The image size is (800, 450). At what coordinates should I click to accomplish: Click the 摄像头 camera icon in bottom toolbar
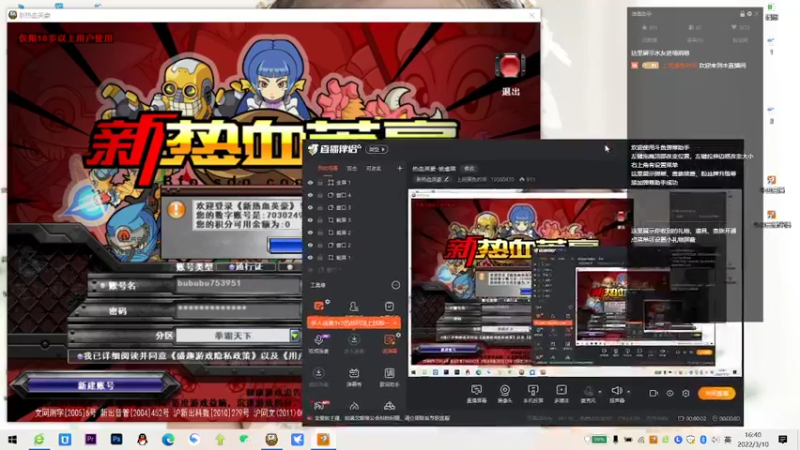coord(505,391)
